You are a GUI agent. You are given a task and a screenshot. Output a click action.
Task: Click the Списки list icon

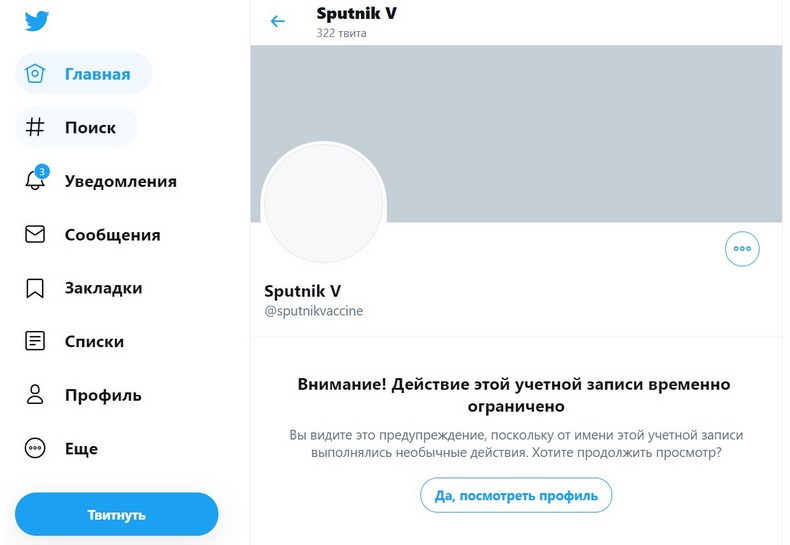tap(36, 341)
